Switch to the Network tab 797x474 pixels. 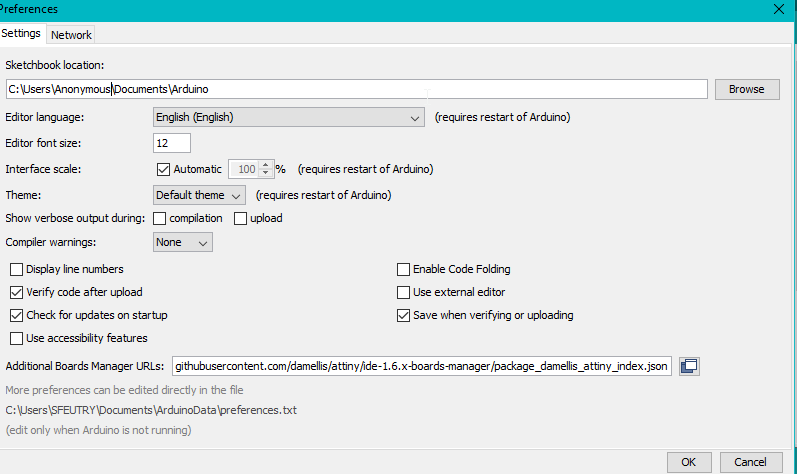click(x=71, y=34)
